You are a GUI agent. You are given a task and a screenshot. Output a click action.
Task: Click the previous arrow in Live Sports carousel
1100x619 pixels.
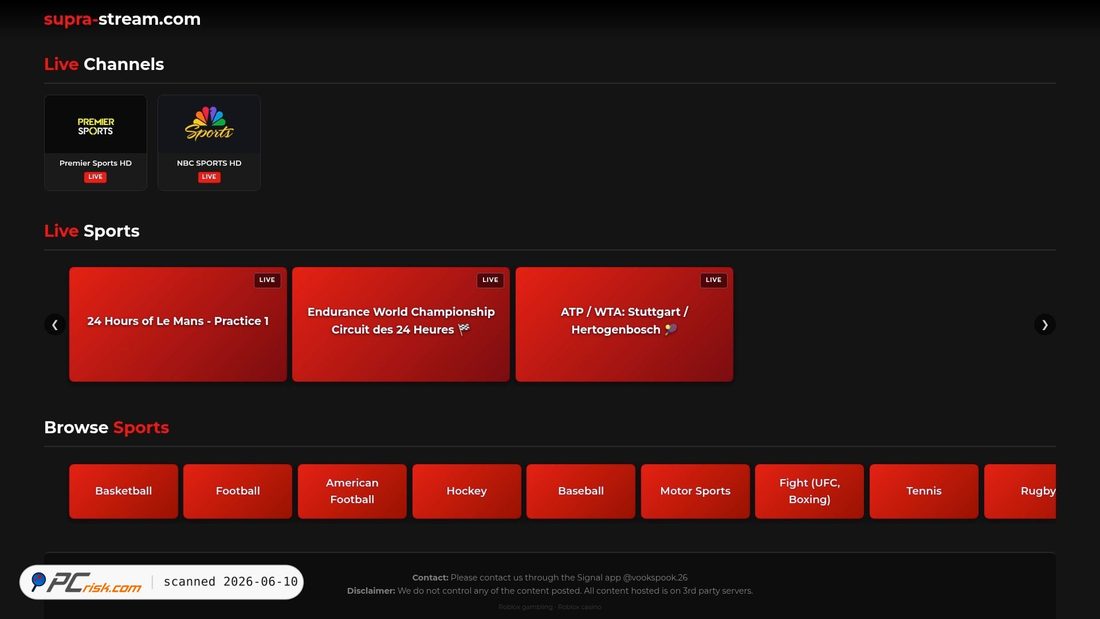55,324
